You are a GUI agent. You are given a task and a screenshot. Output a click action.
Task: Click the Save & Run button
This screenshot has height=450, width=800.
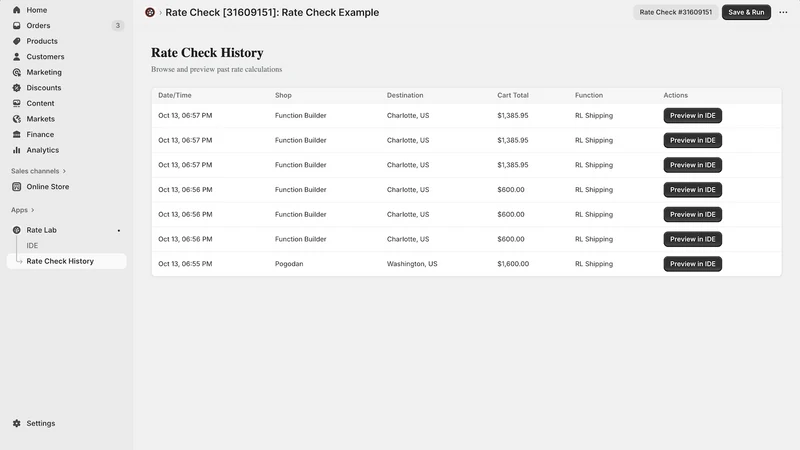[x=746, y=12]
